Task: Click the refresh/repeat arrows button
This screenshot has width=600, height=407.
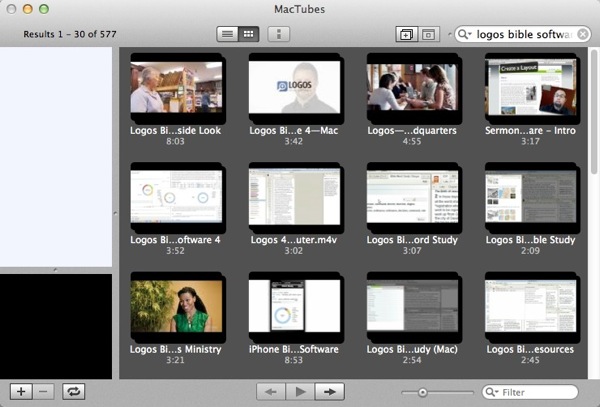Action: click(x=73, y=391)
